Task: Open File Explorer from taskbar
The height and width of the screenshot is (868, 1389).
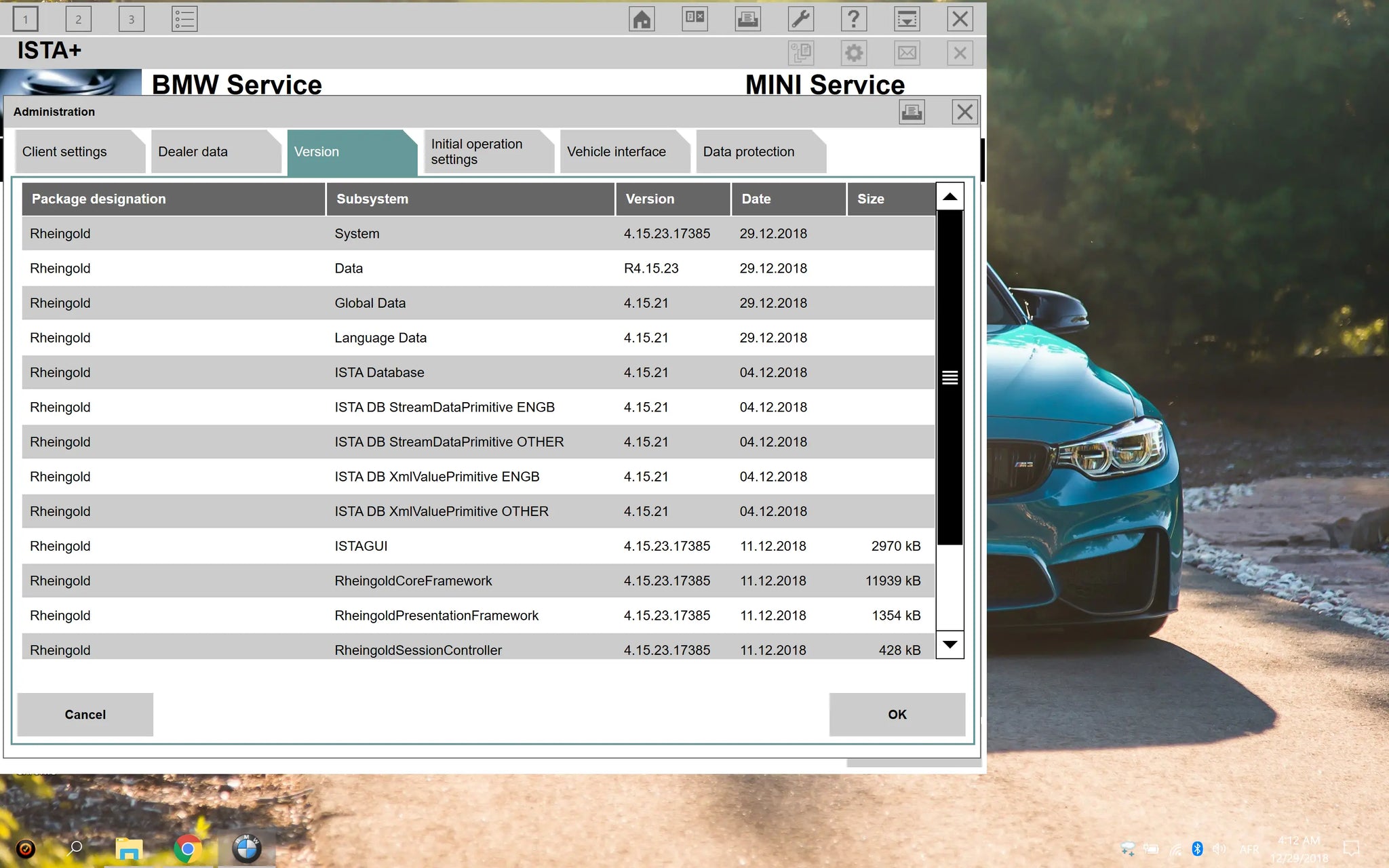Action: click(x=129, y=849)
